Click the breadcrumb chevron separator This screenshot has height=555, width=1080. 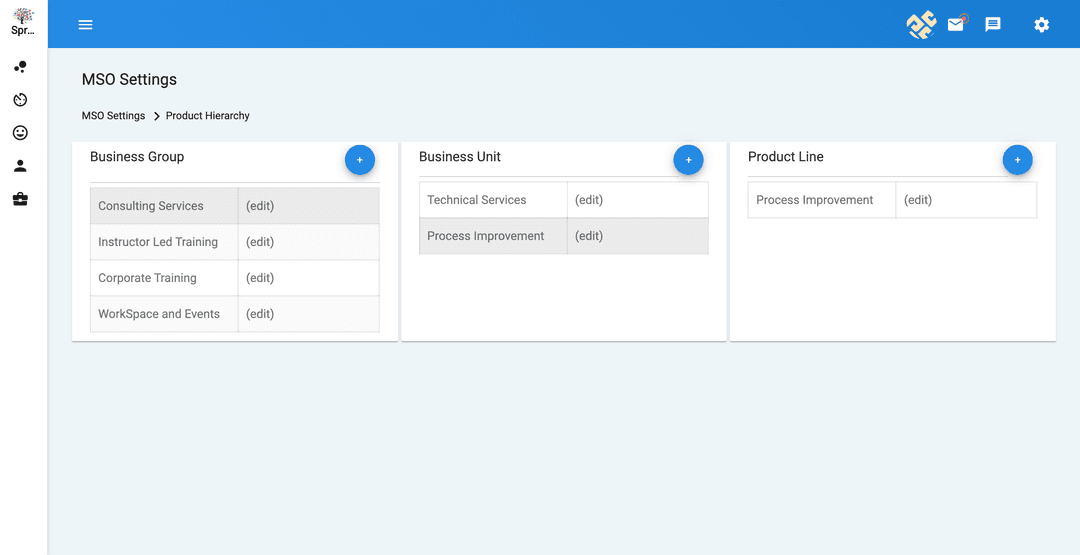pyautogui.click(x=156, y=116)
